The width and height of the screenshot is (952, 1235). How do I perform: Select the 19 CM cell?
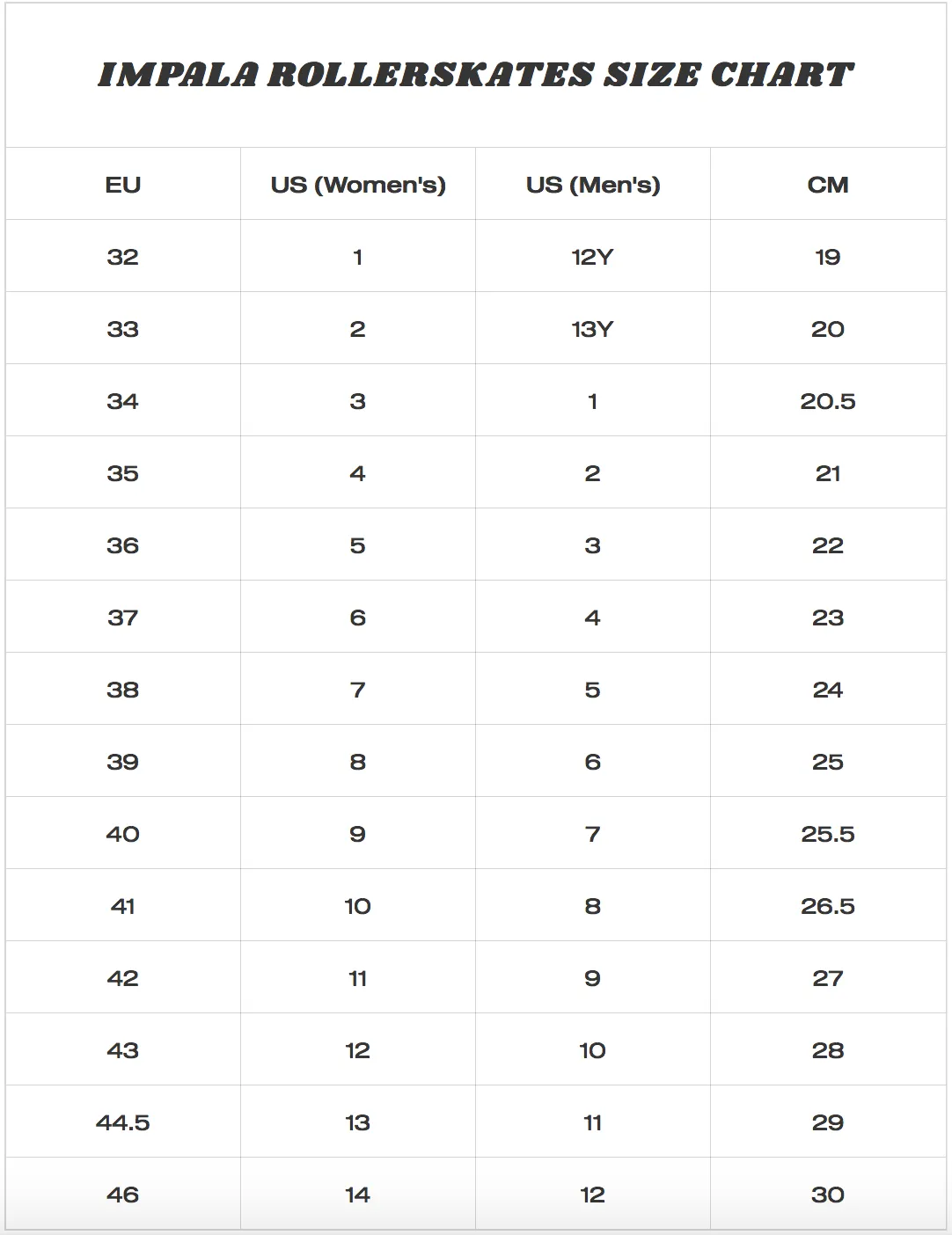pos(828,257)
